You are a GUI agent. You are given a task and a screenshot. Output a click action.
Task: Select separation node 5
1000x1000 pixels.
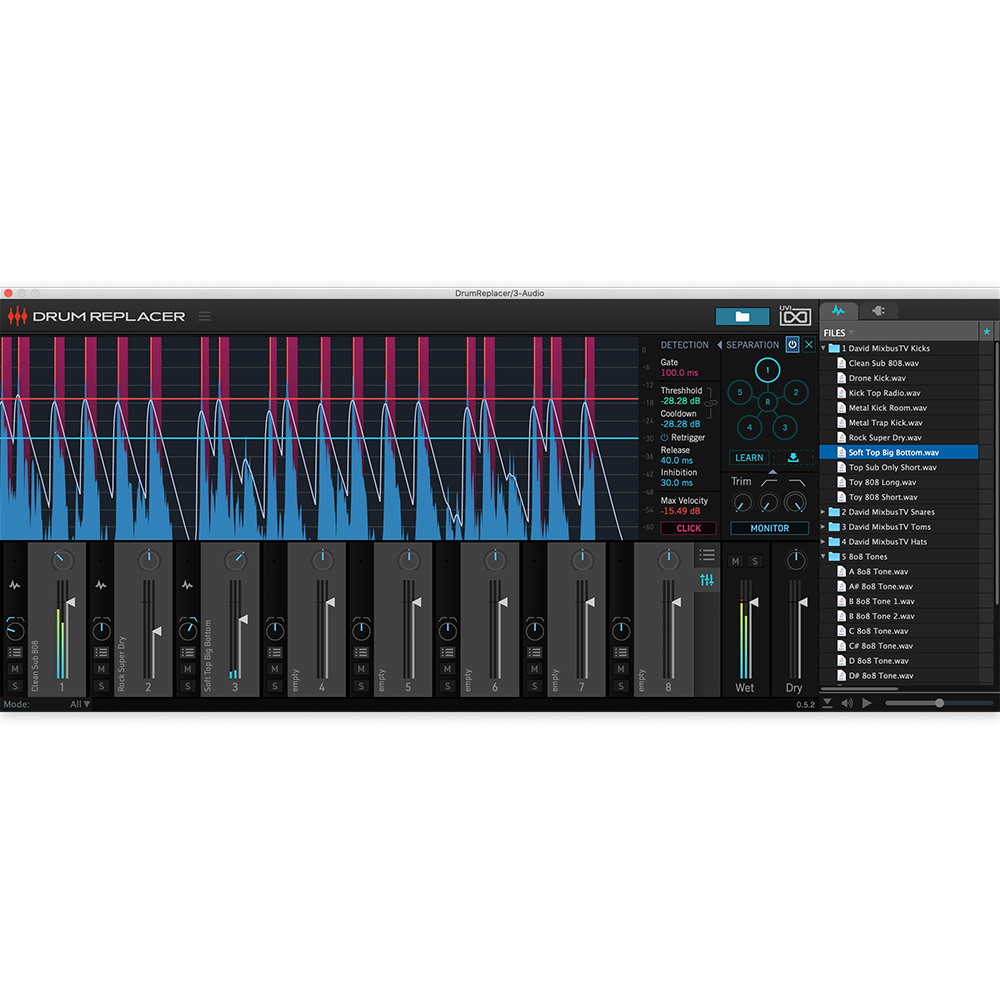point(740,392)
